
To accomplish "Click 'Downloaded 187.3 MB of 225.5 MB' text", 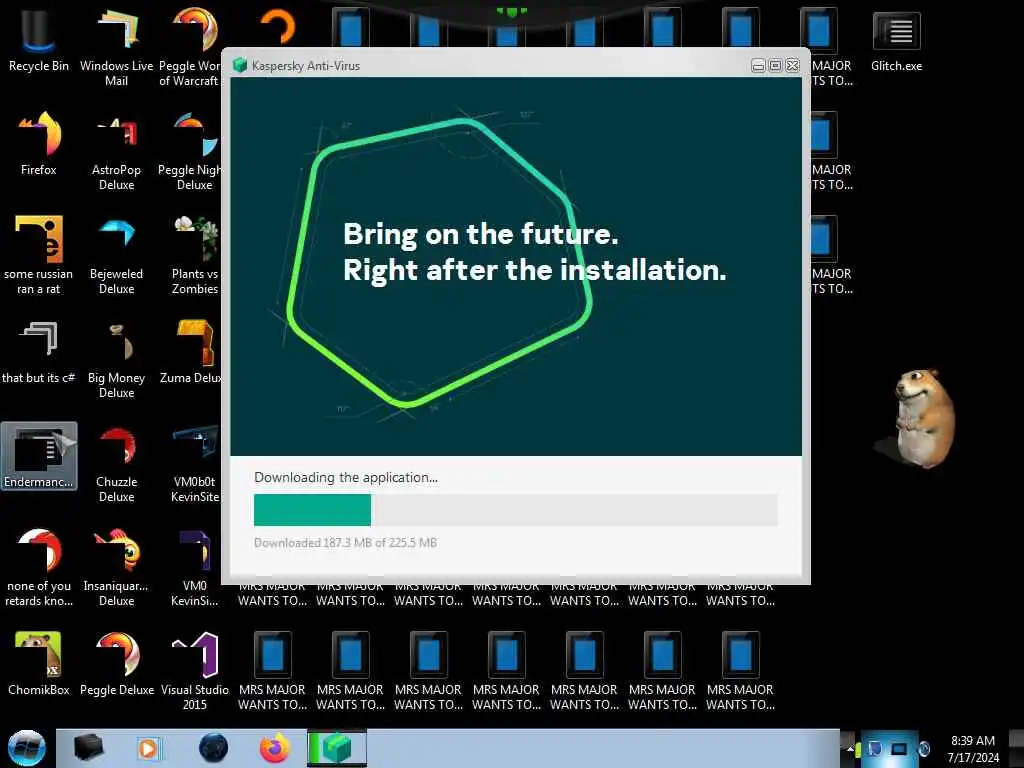I will [345, 543].
